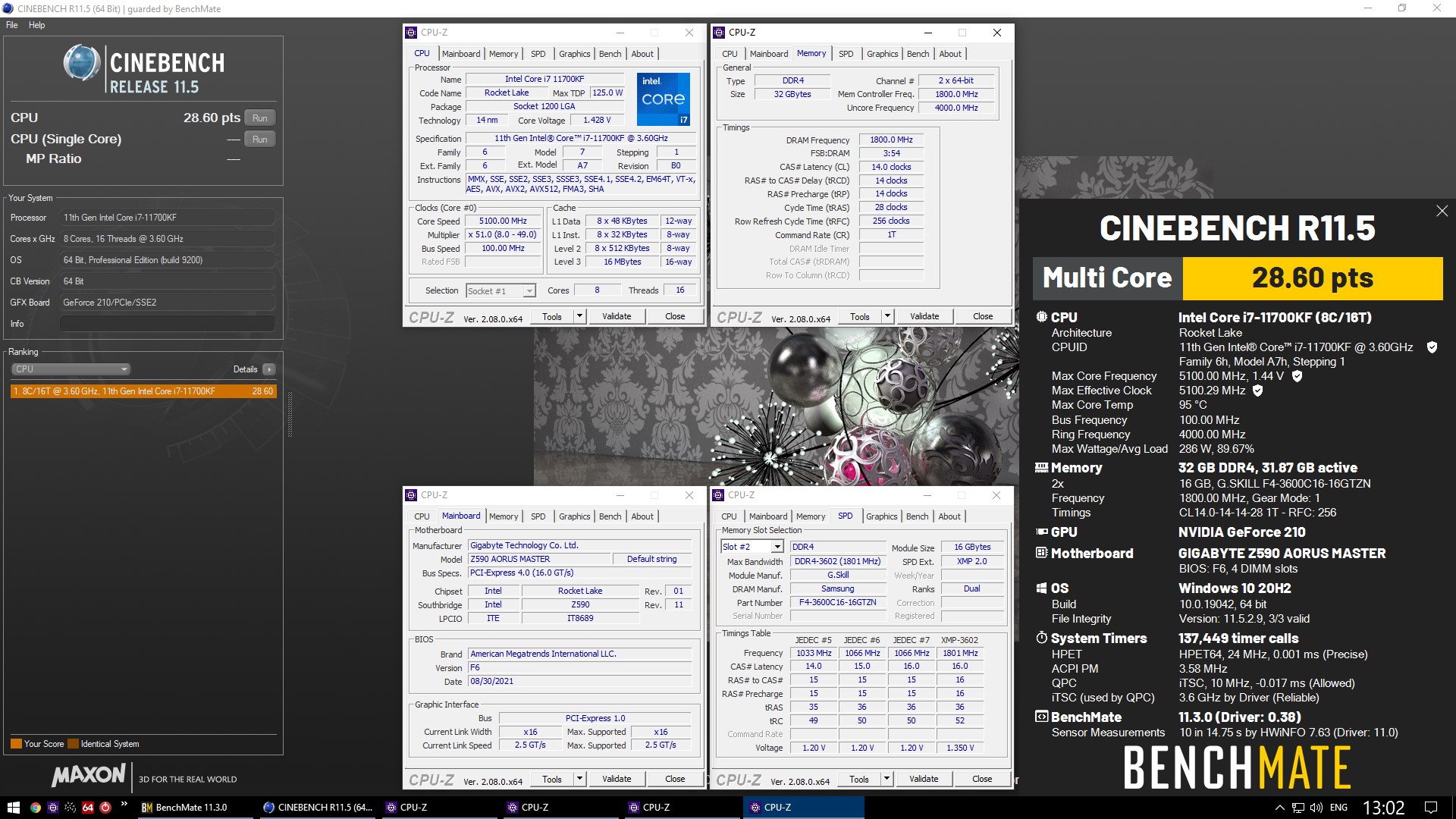1456x819 pixels.
Task: Select the 8C/16T i7-11700KF ranking row
Action: pos(143,391)
